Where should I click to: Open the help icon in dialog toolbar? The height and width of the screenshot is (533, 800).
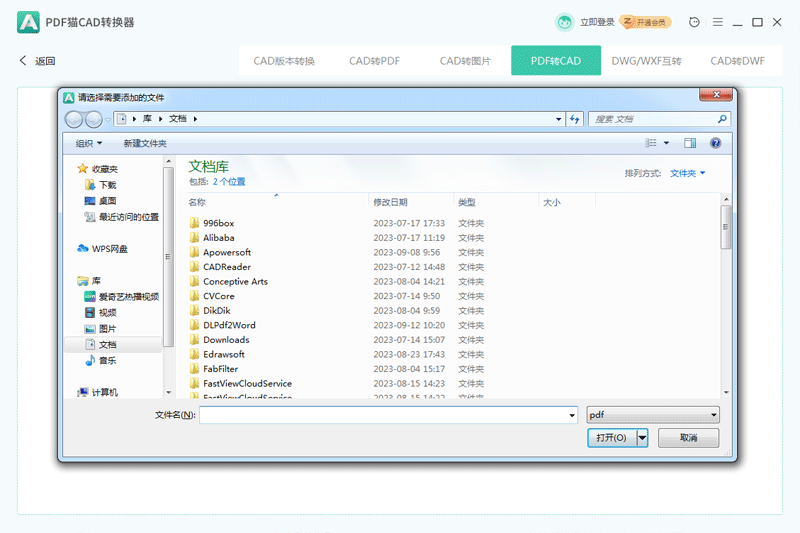coord(715,144)
